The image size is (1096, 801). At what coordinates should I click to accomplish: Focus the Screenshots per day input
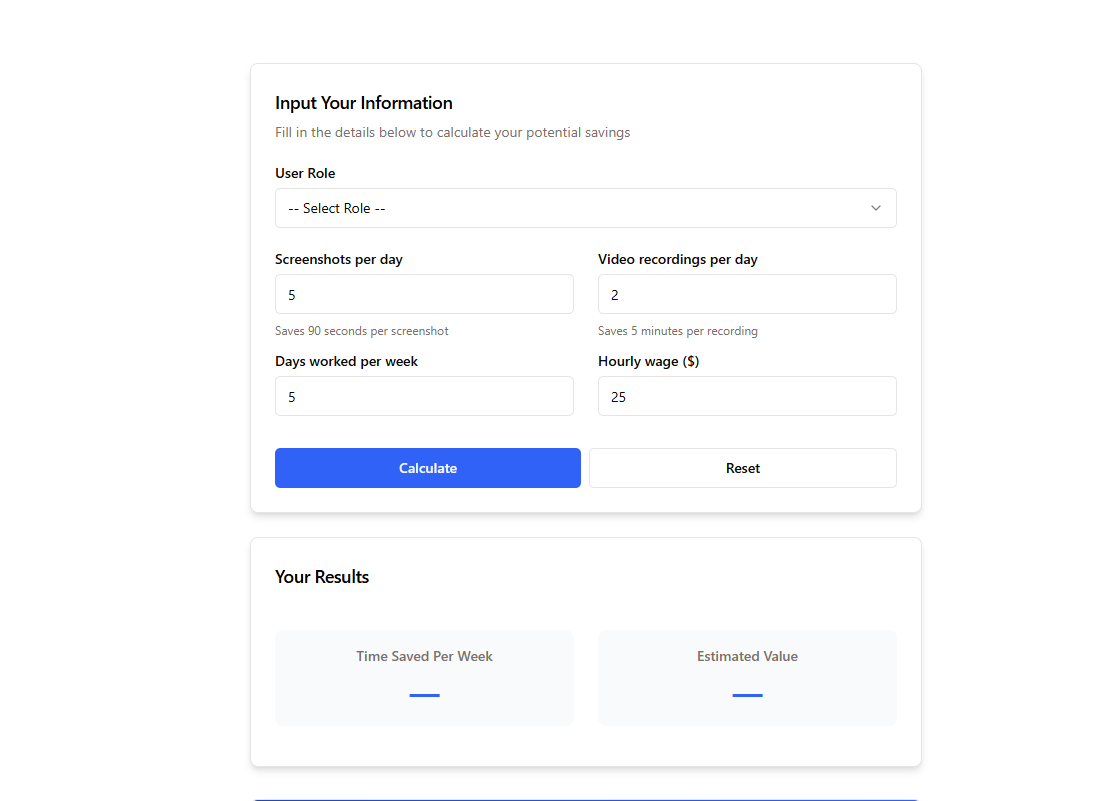[x=424, y=295]
